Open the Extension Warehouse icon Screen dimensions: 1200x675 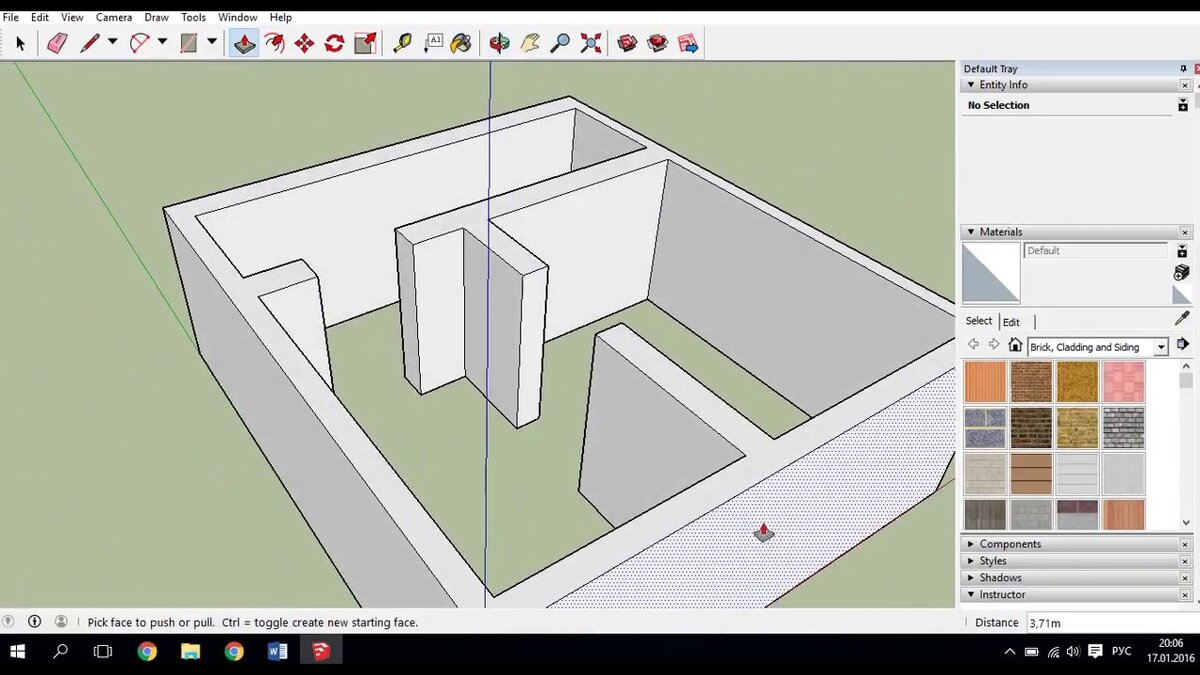pyautogui.click(x=657, y=43)
